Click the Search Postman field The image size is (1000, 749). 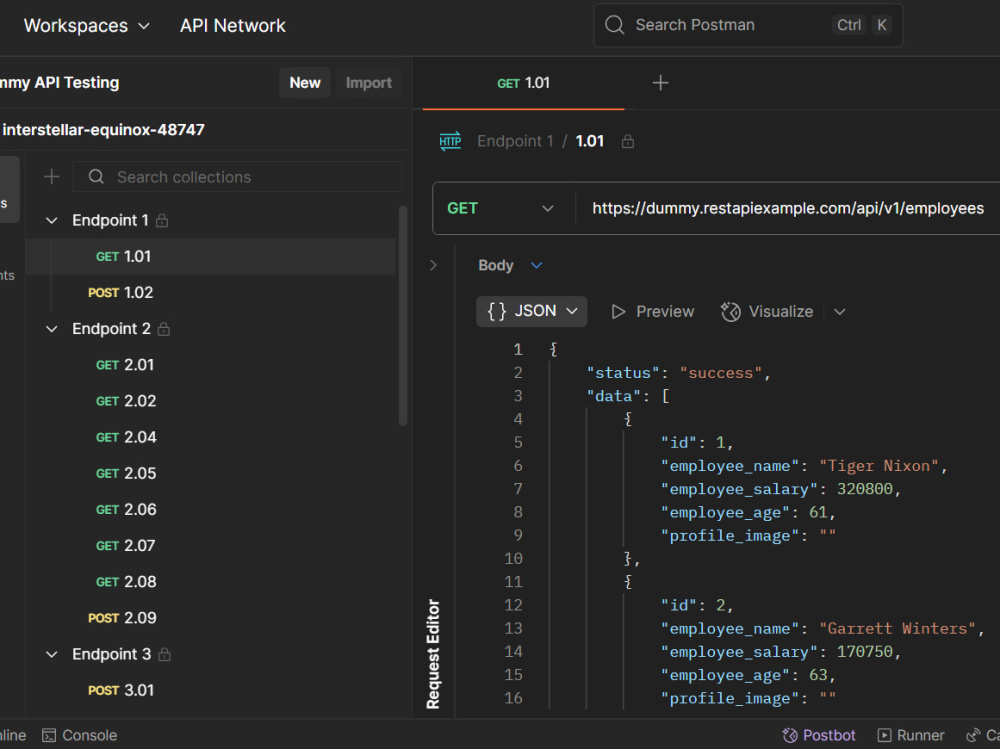pyautogui.click(x=748, y=25)
